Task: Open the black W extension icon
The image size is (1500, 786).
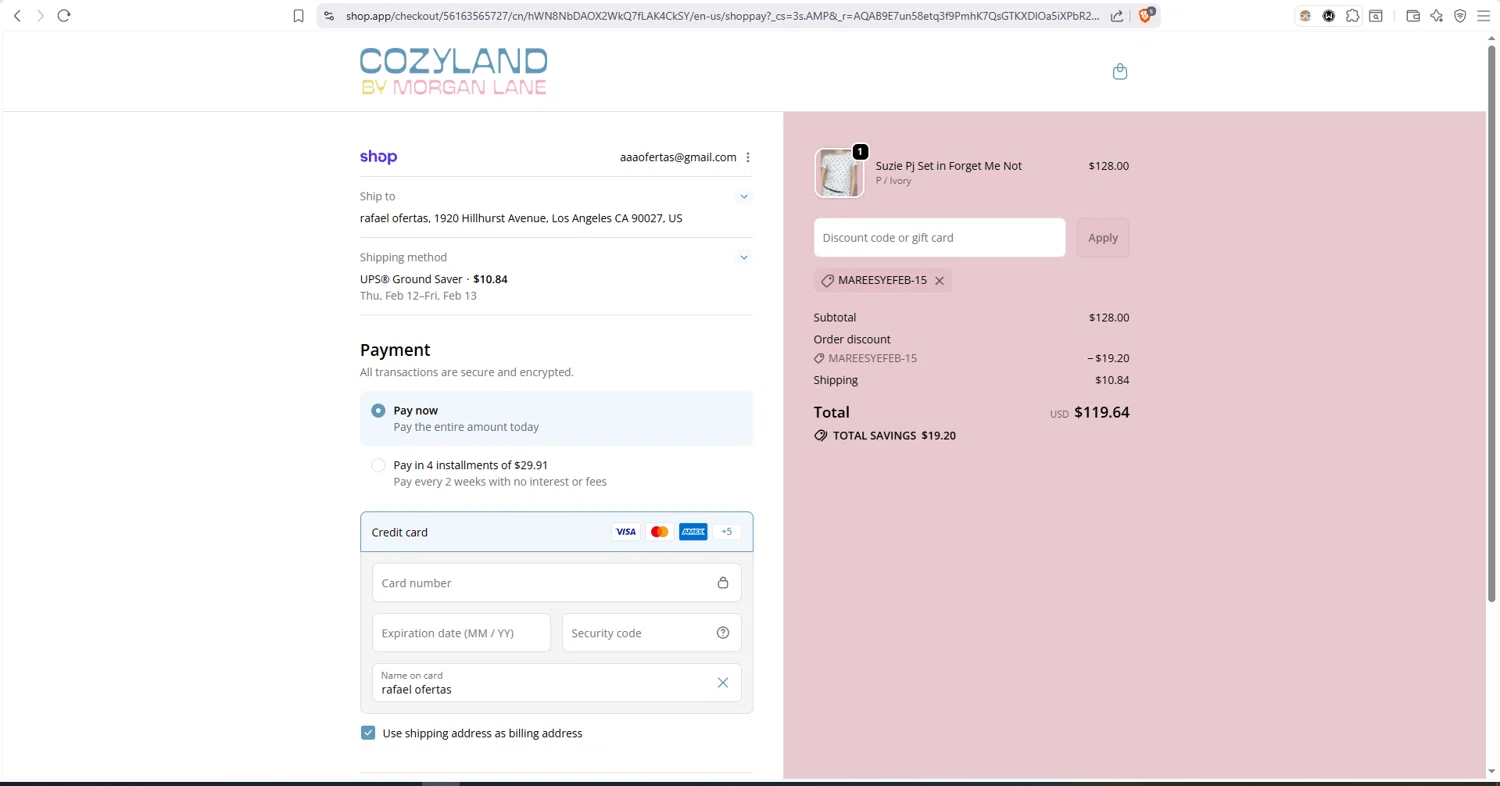Action: coord(1329,16)
